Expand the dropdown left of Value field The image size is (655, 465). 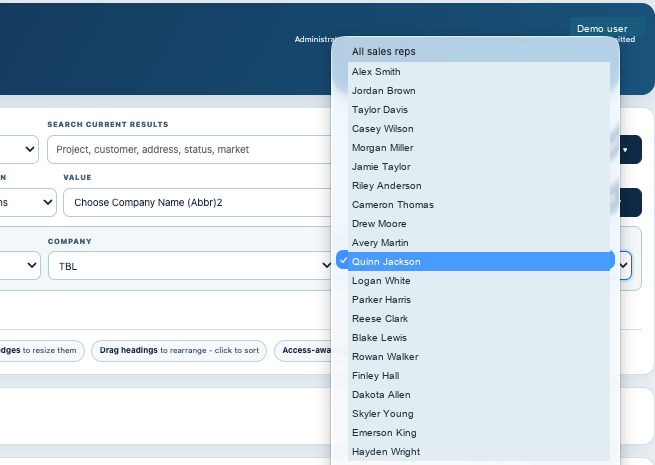coord(28,203)
